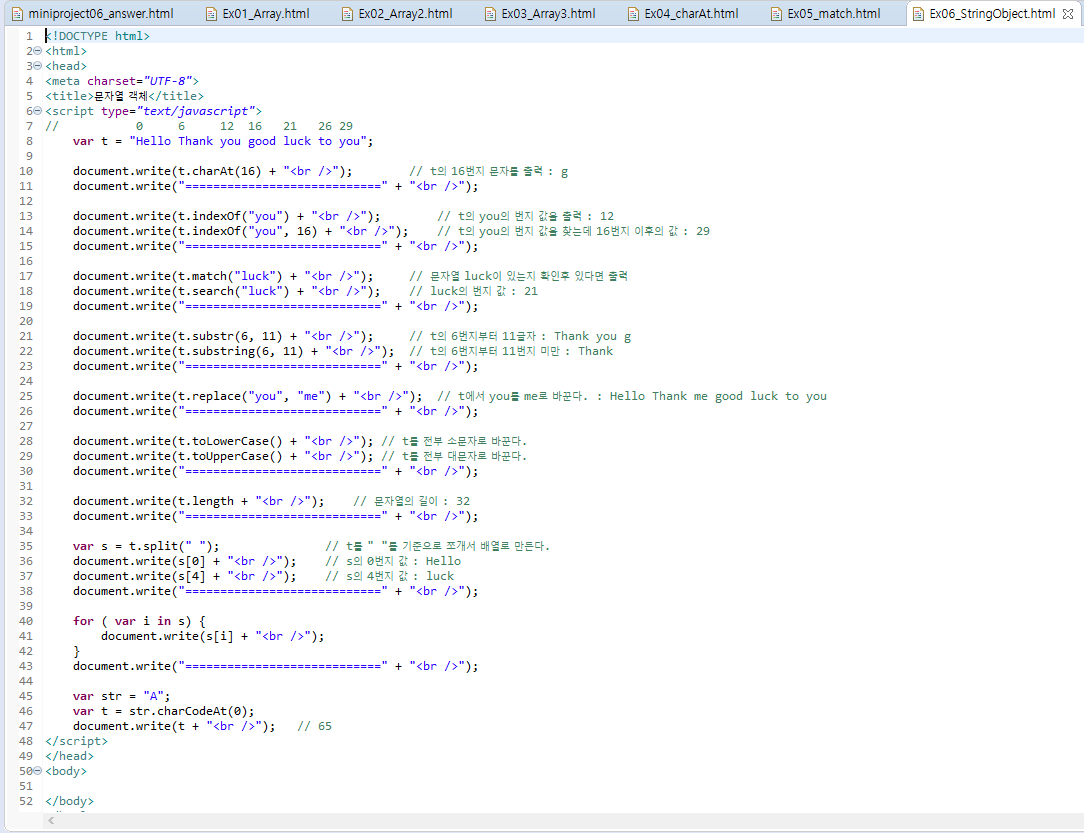Open the Ex04_charAt.html editor tab
Viewport: 1084px width, 833px height.
[684, 13]
